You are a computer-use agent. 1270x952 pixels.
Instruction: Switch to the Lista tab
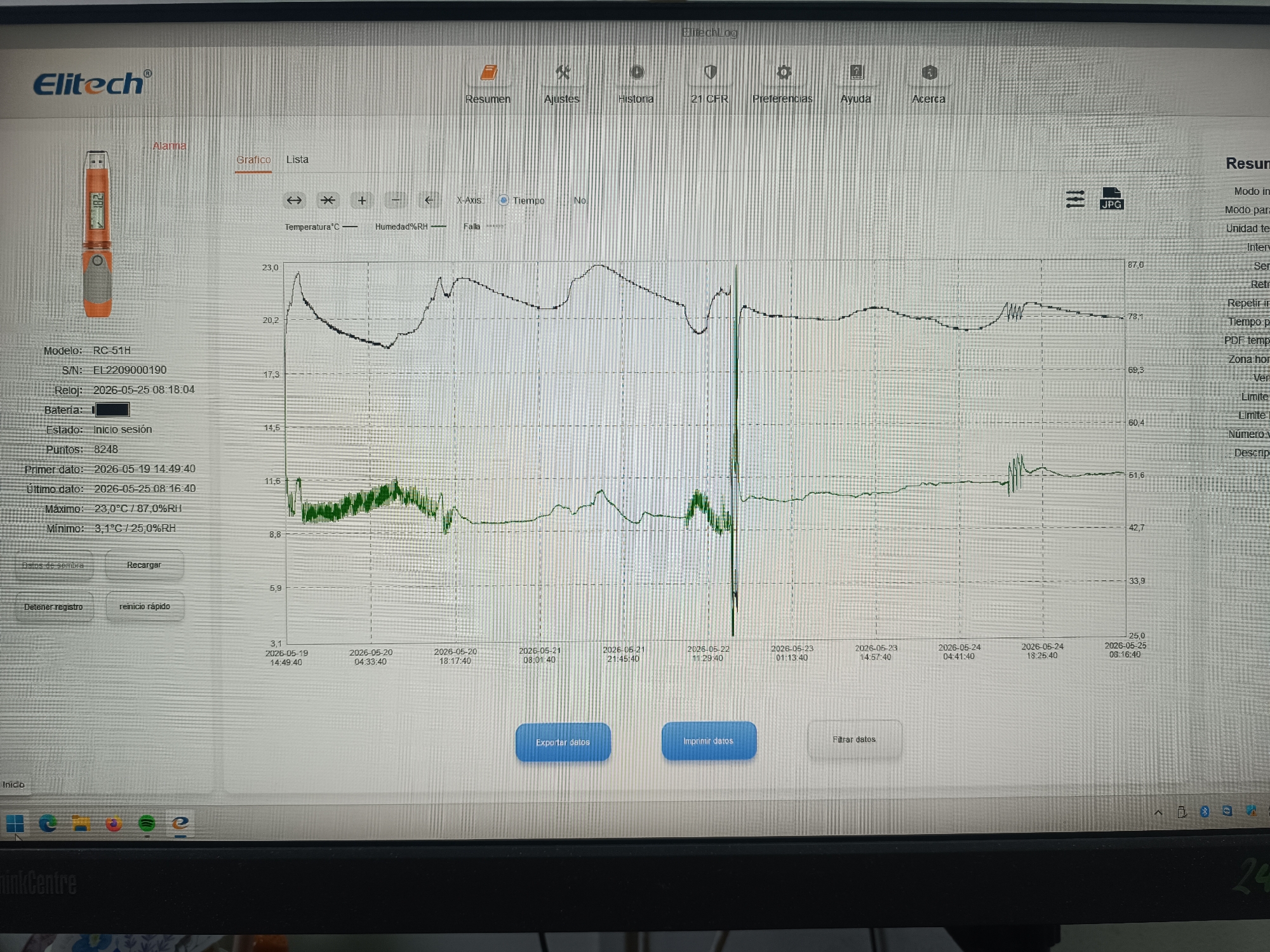pyautogui.click(x=297, y=159)
